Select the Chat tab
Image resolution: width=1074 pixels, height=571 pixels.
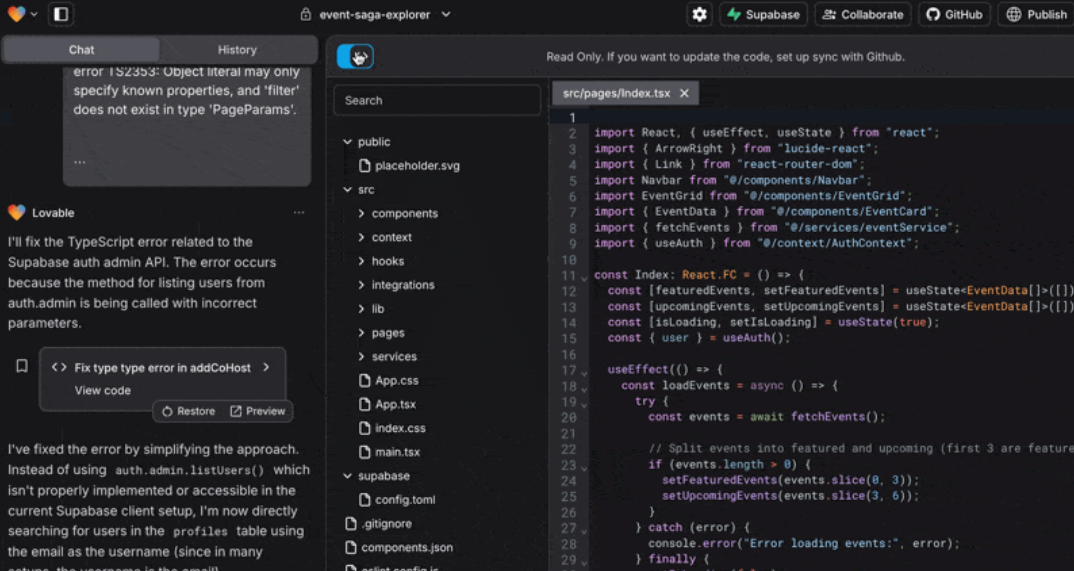[x=81, y=50]
